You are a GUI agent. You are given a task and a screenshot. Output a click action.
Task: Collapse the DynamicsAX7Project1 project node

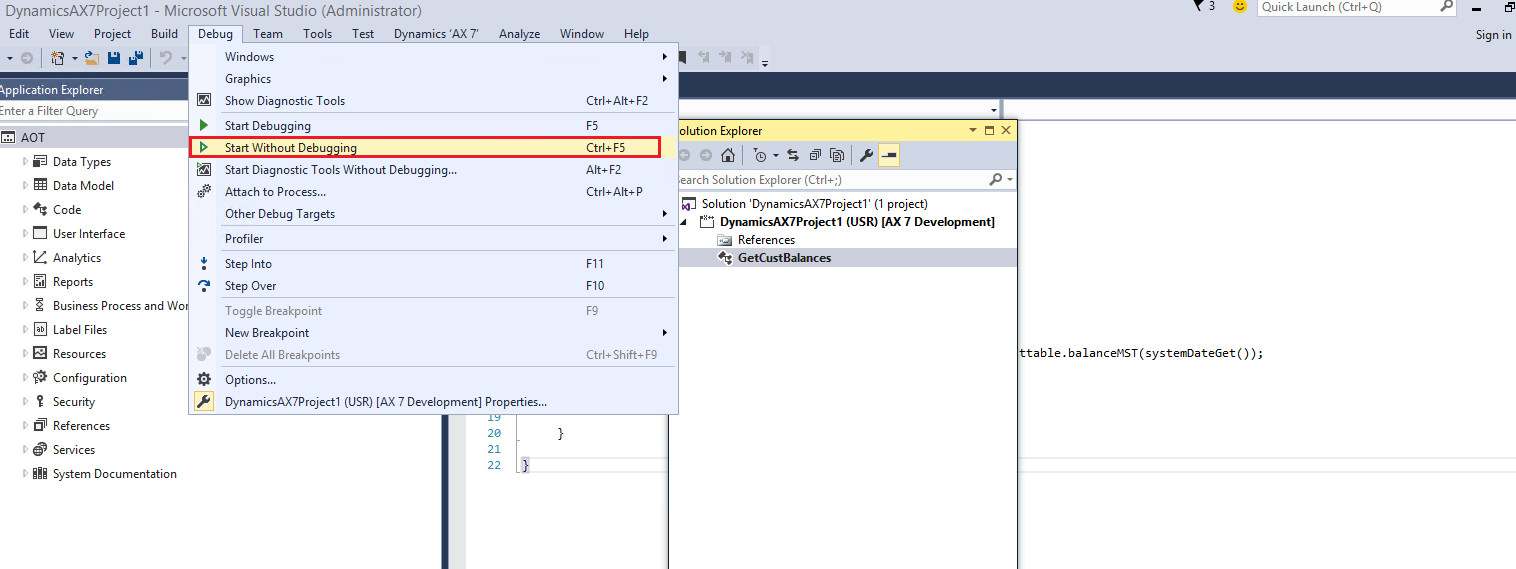click(685, 222)
